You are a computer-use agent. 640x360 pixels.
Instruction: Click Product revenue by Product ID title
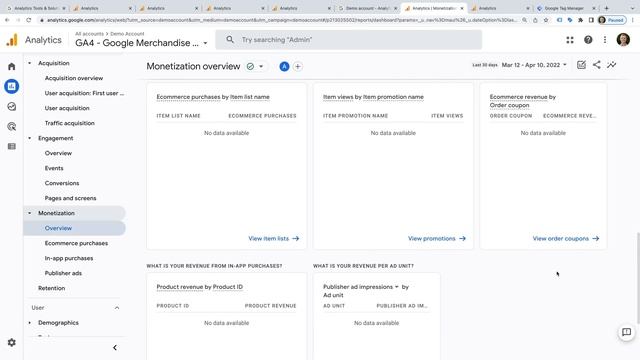(200, 287)
